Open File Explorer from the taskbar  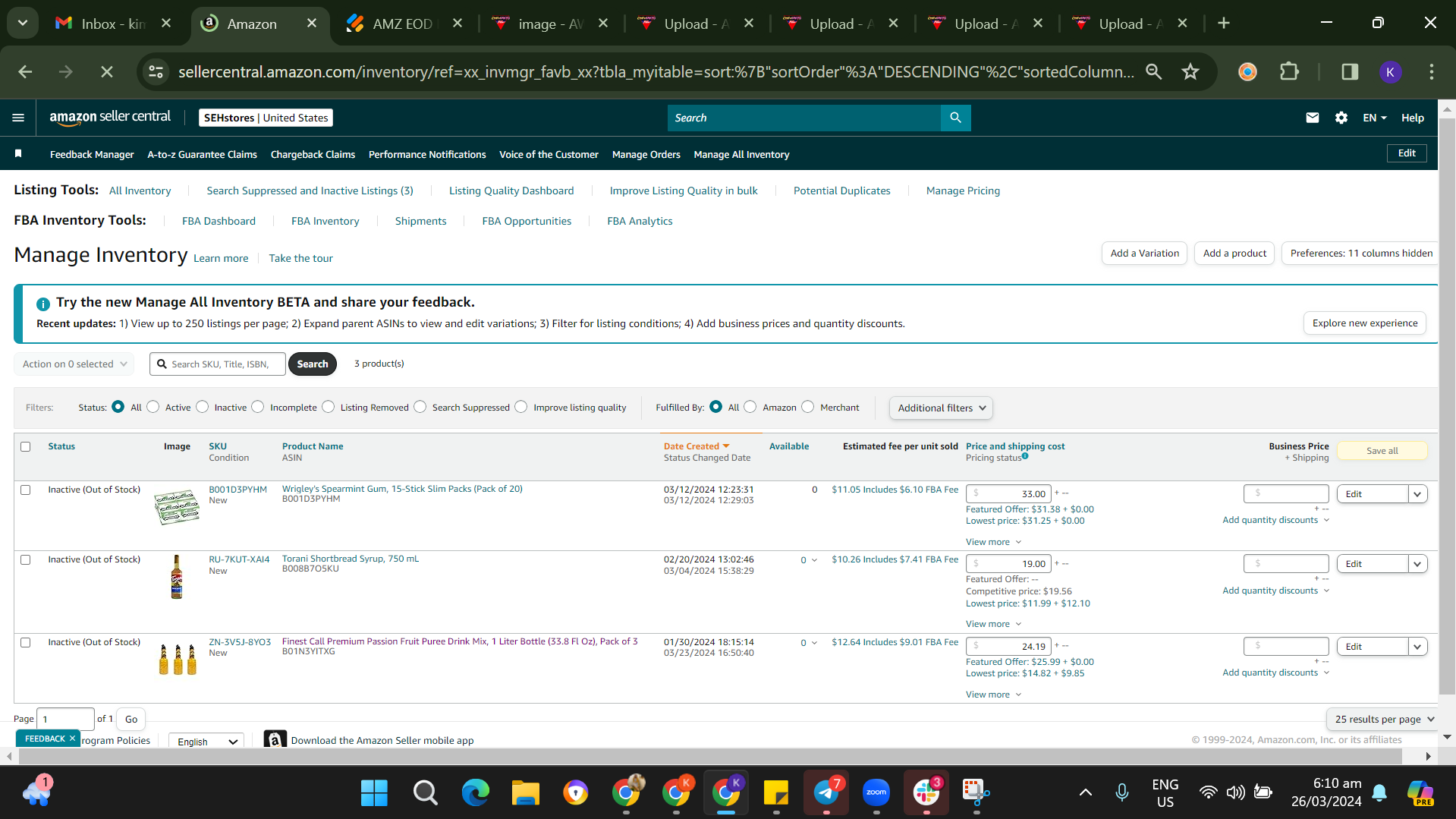(525, 793)
